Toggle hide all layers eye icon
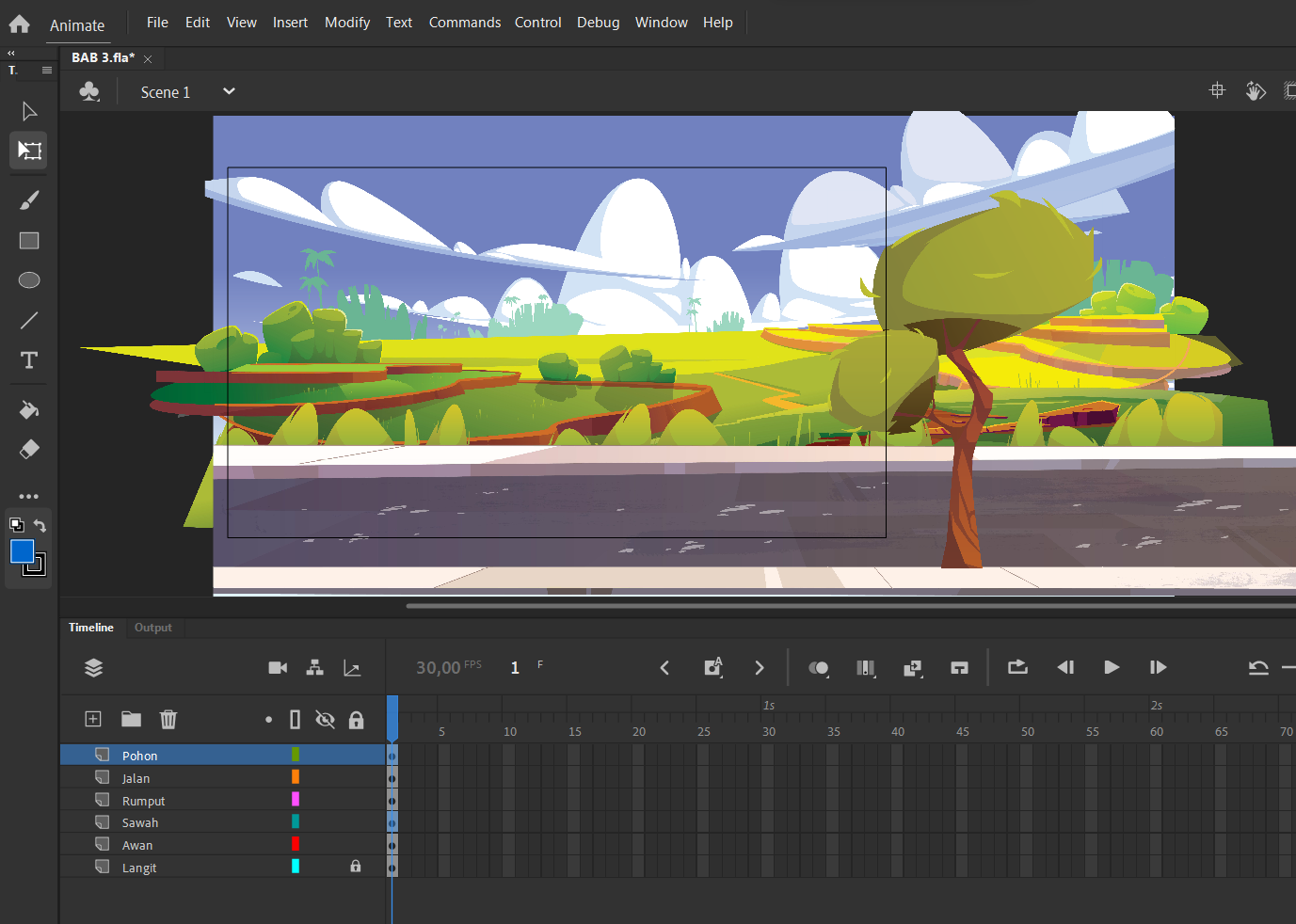Image resolution: width=1296 pixels, height=924 pixels. click(325, 719)
